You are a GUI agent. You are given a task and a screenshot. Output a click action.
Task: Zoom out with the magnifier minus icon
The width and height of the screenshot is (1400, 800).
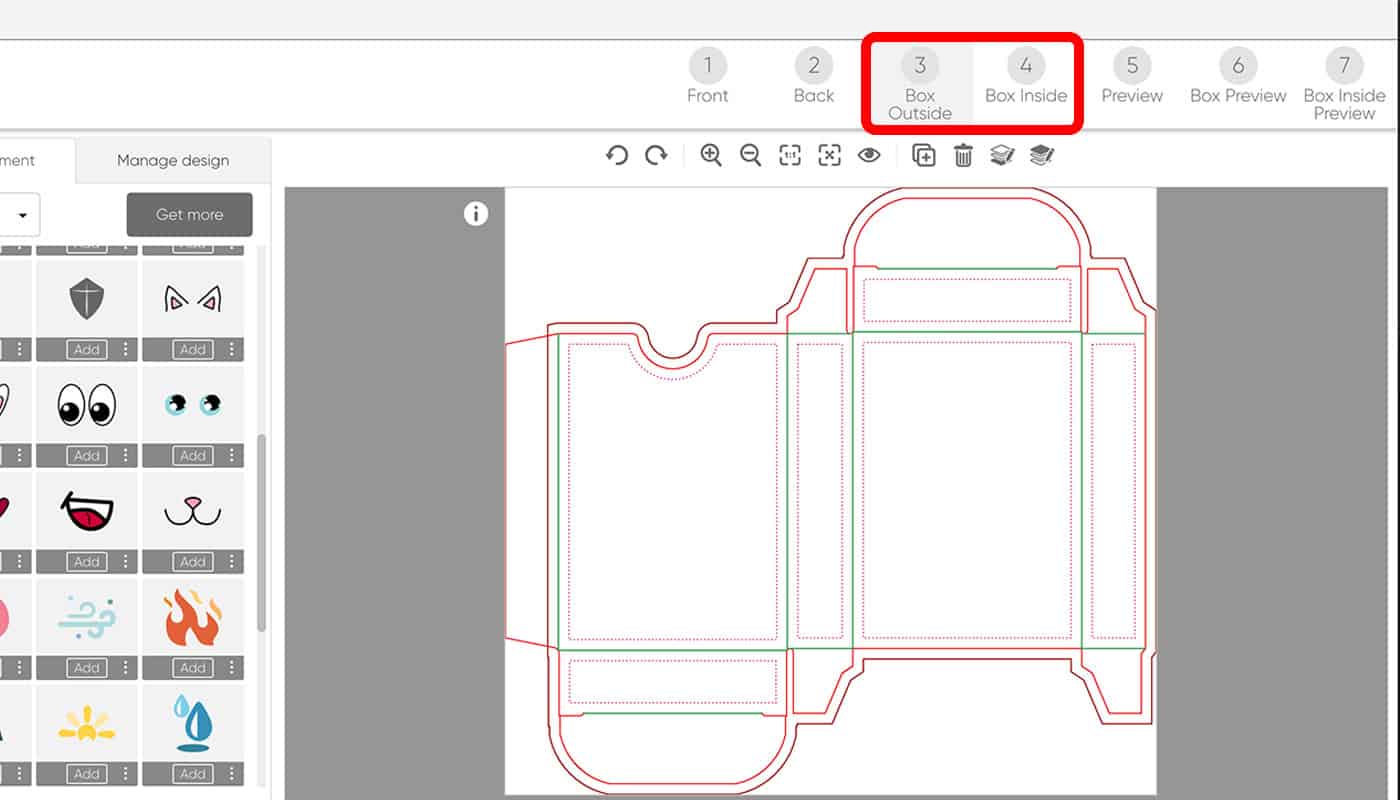pyautogui.click(x=750, y=155)
